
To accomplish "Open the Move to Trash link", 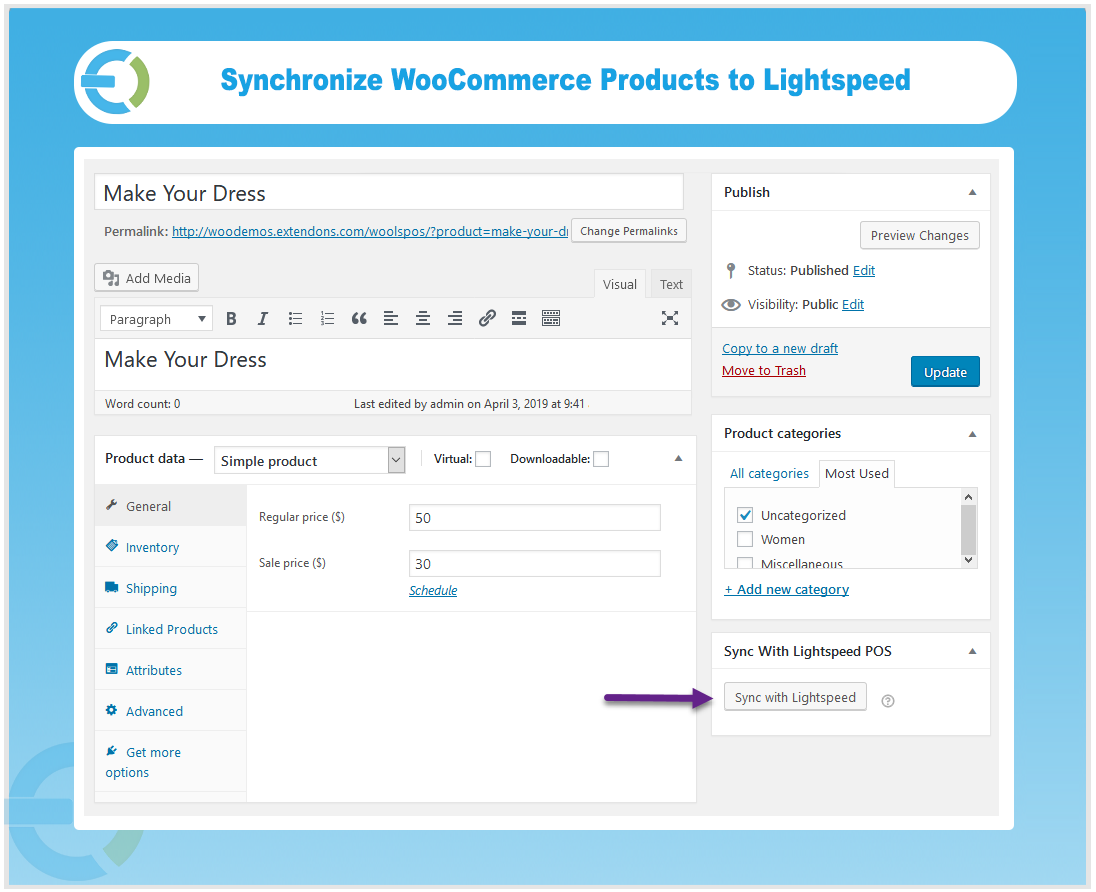I will click(x=763, y=370).
